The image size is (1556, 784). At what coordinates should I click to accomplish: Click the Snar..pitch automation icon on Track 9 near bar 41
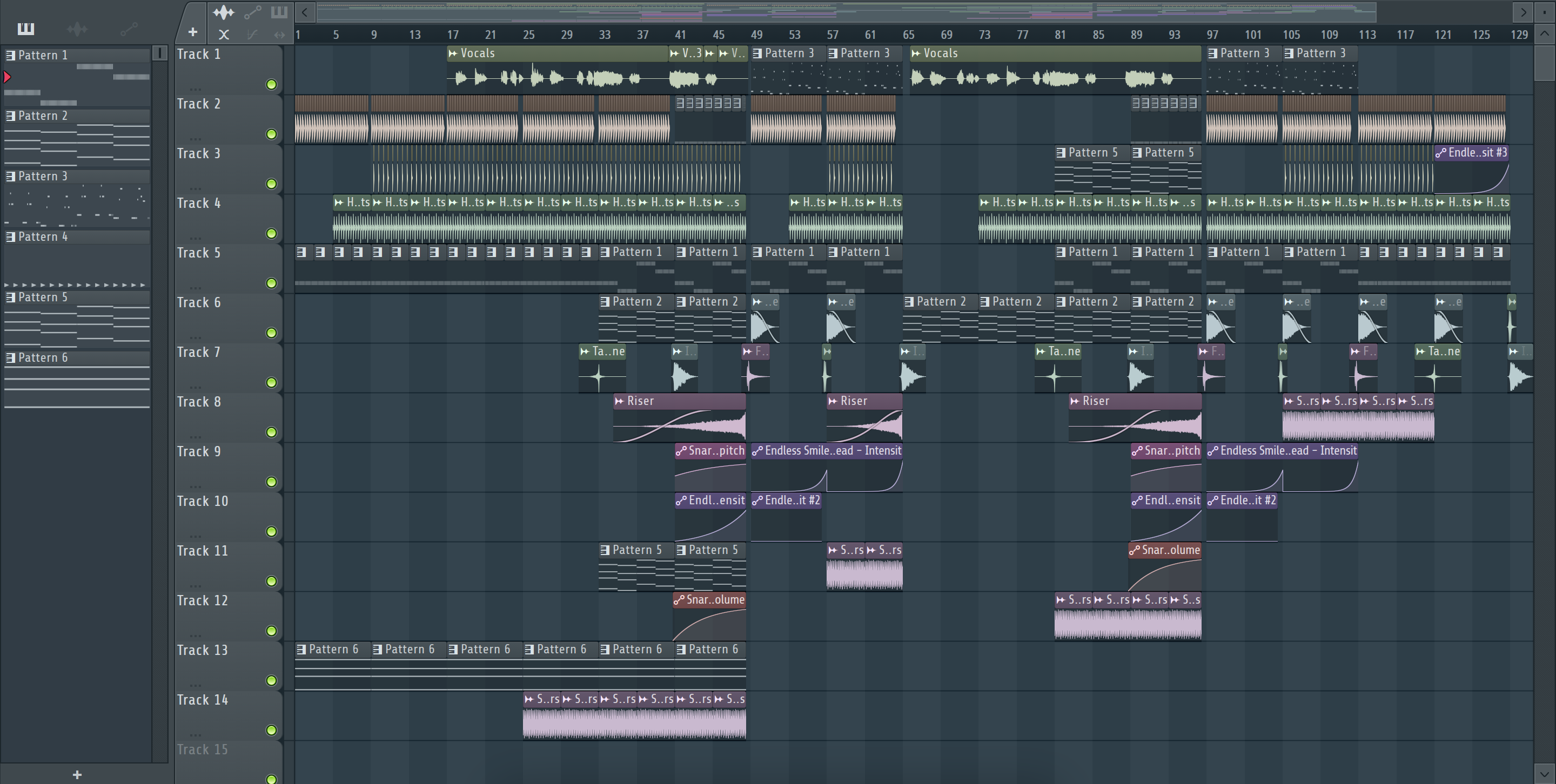[681, 450]
